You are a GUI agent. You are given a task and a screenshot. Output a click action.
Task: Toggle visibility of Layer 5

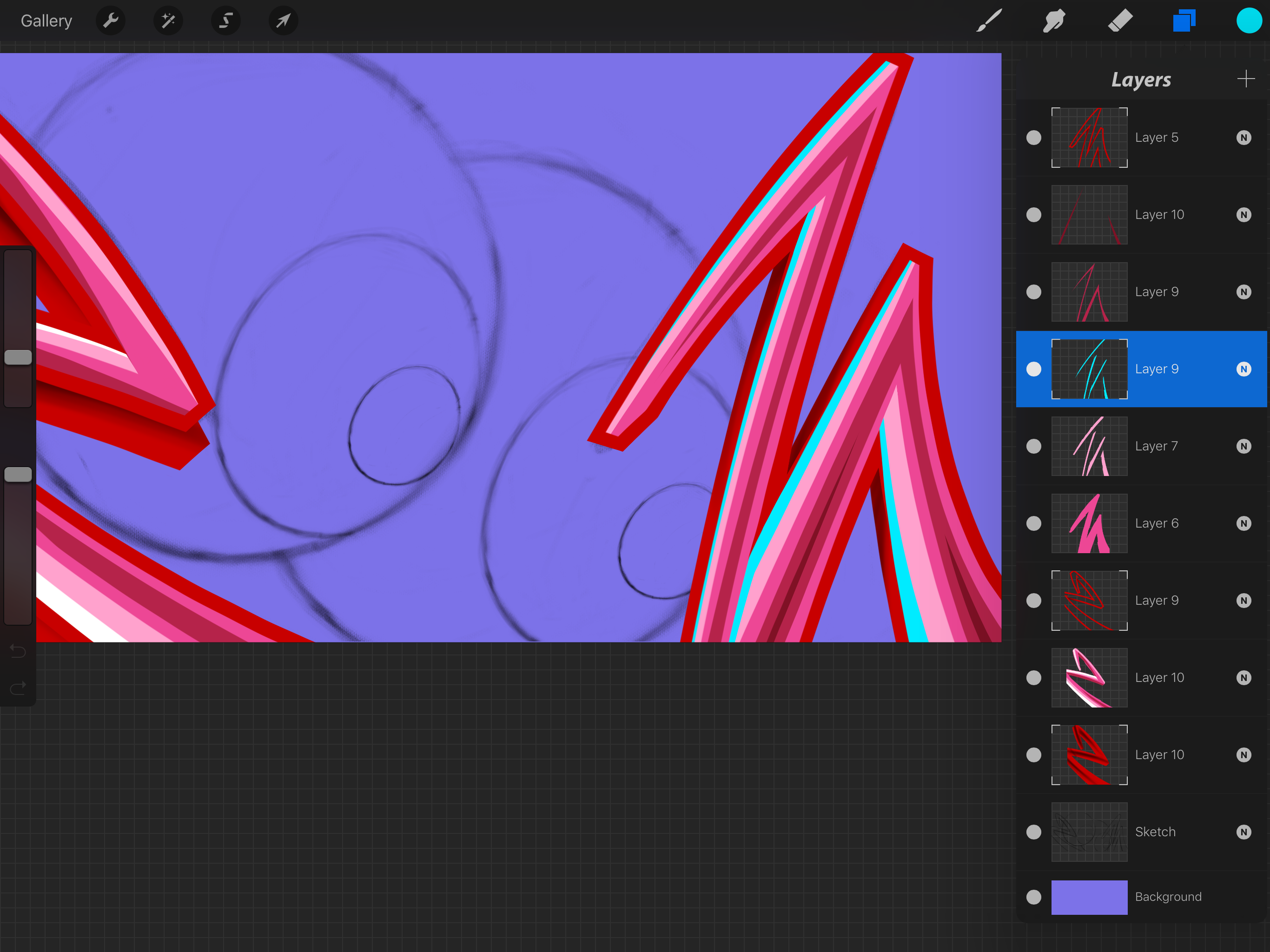tap(1033, 138)
